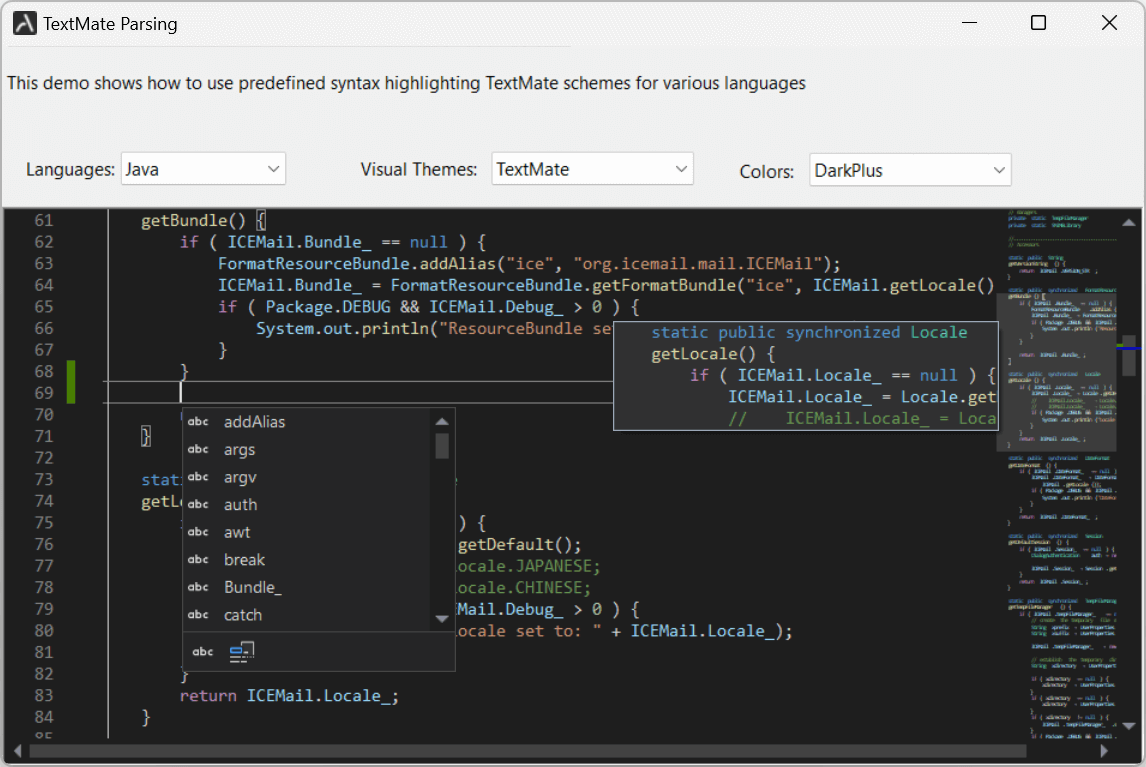This screenshot has width=1146, height=767.
Task: Click getDefault(); on line 76
Action: click(x=520, y=545)
